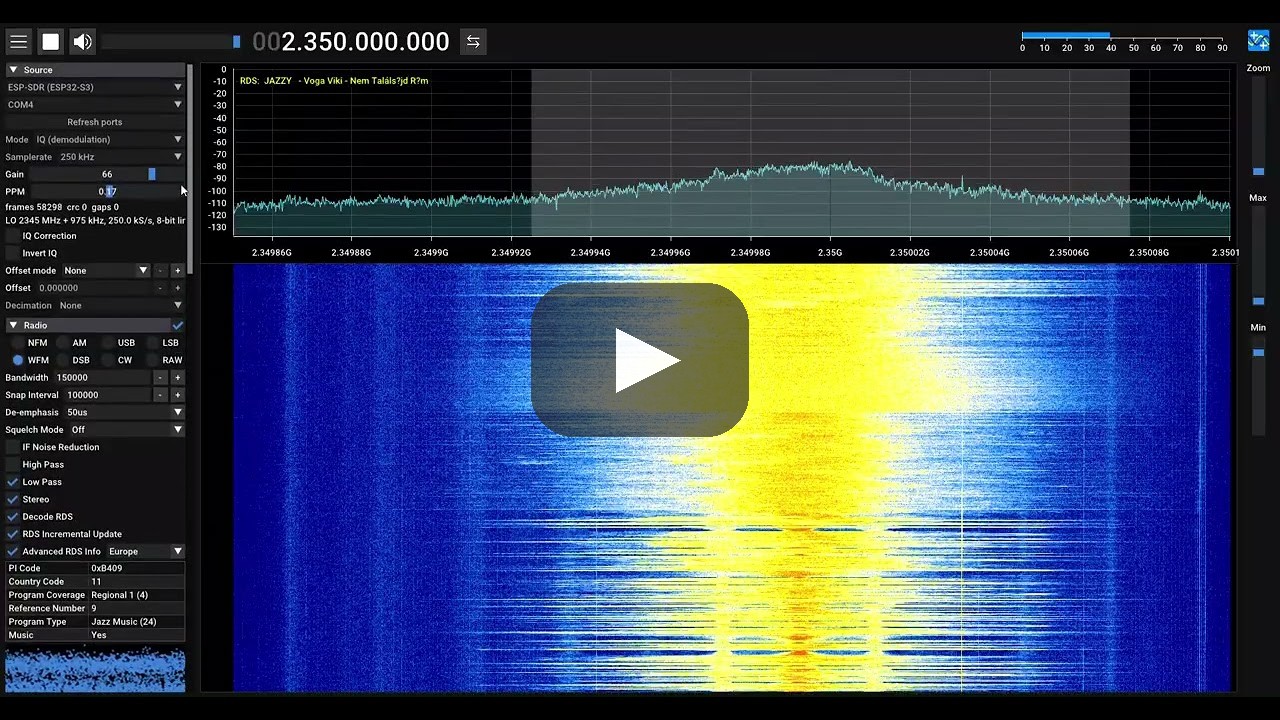Collapse the Radio section
Image resolution: width=1280 pixels, height=720 pixels.
[88, 325]
